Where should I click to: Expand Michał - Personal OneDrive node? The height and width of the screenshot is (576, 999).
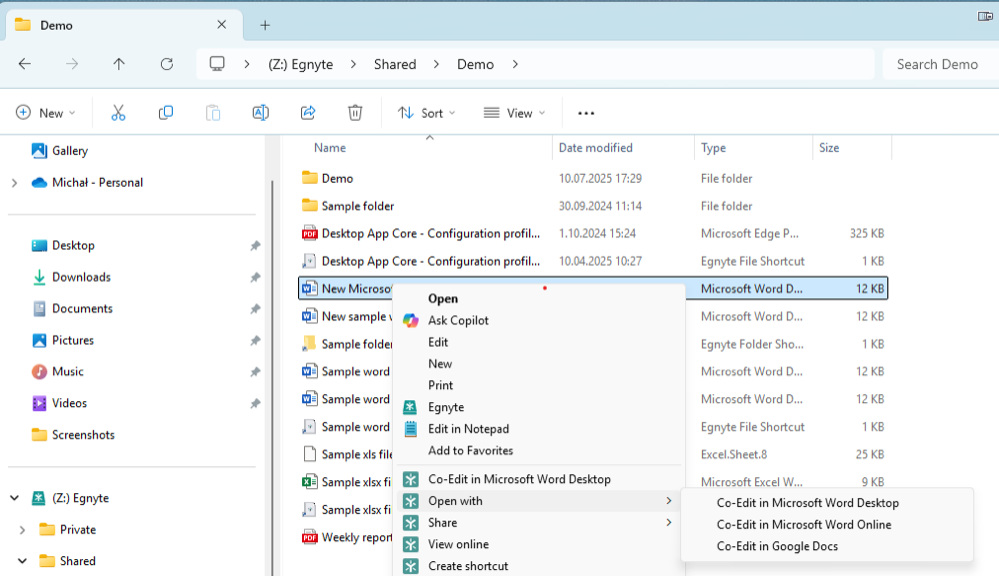point(14,183)
